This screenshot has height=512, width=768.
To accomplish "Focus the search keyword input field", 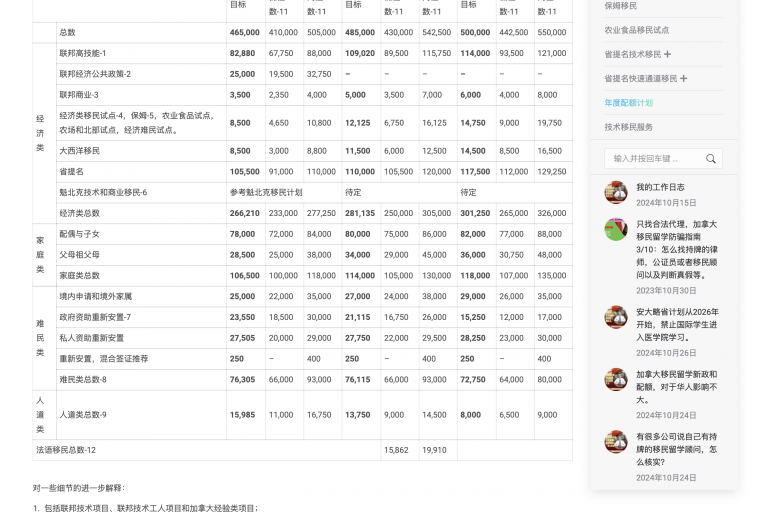I will coord(654,159).
